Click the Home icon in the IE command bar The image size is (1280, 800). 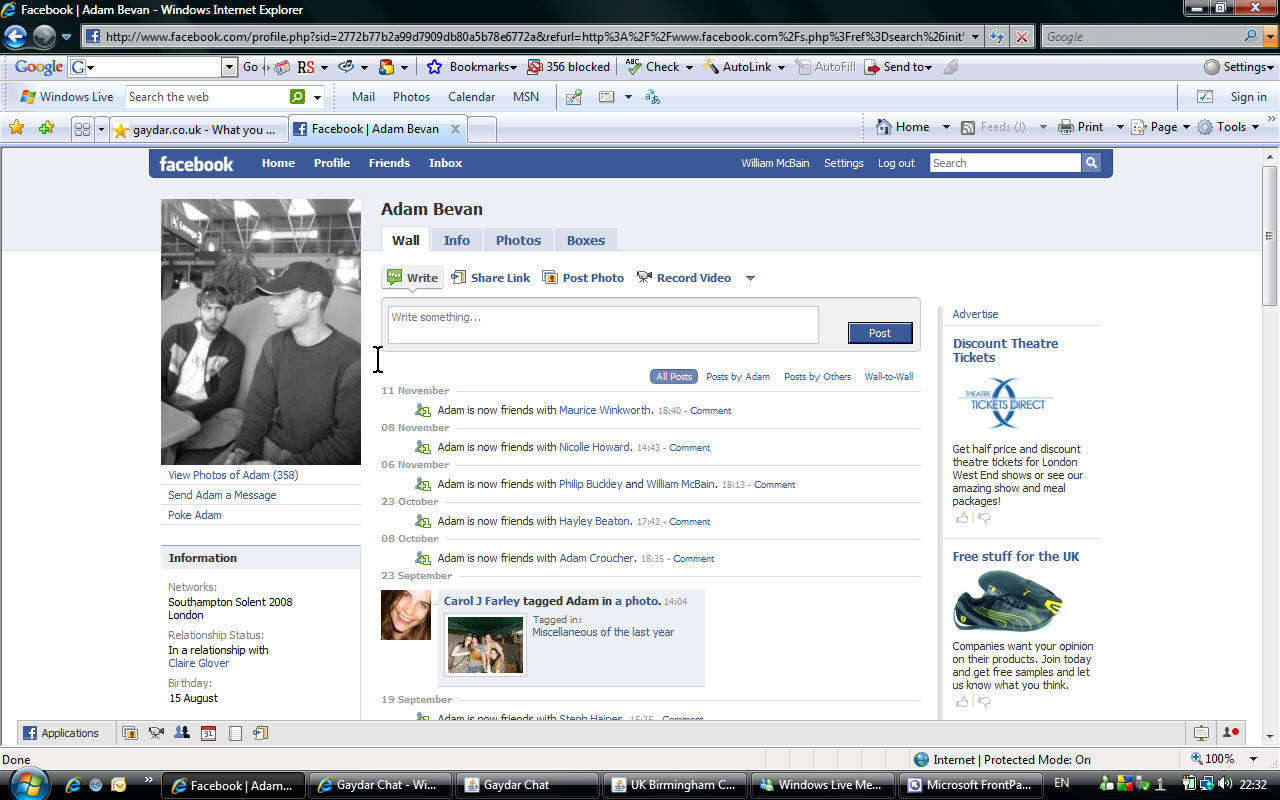[884, 127]
